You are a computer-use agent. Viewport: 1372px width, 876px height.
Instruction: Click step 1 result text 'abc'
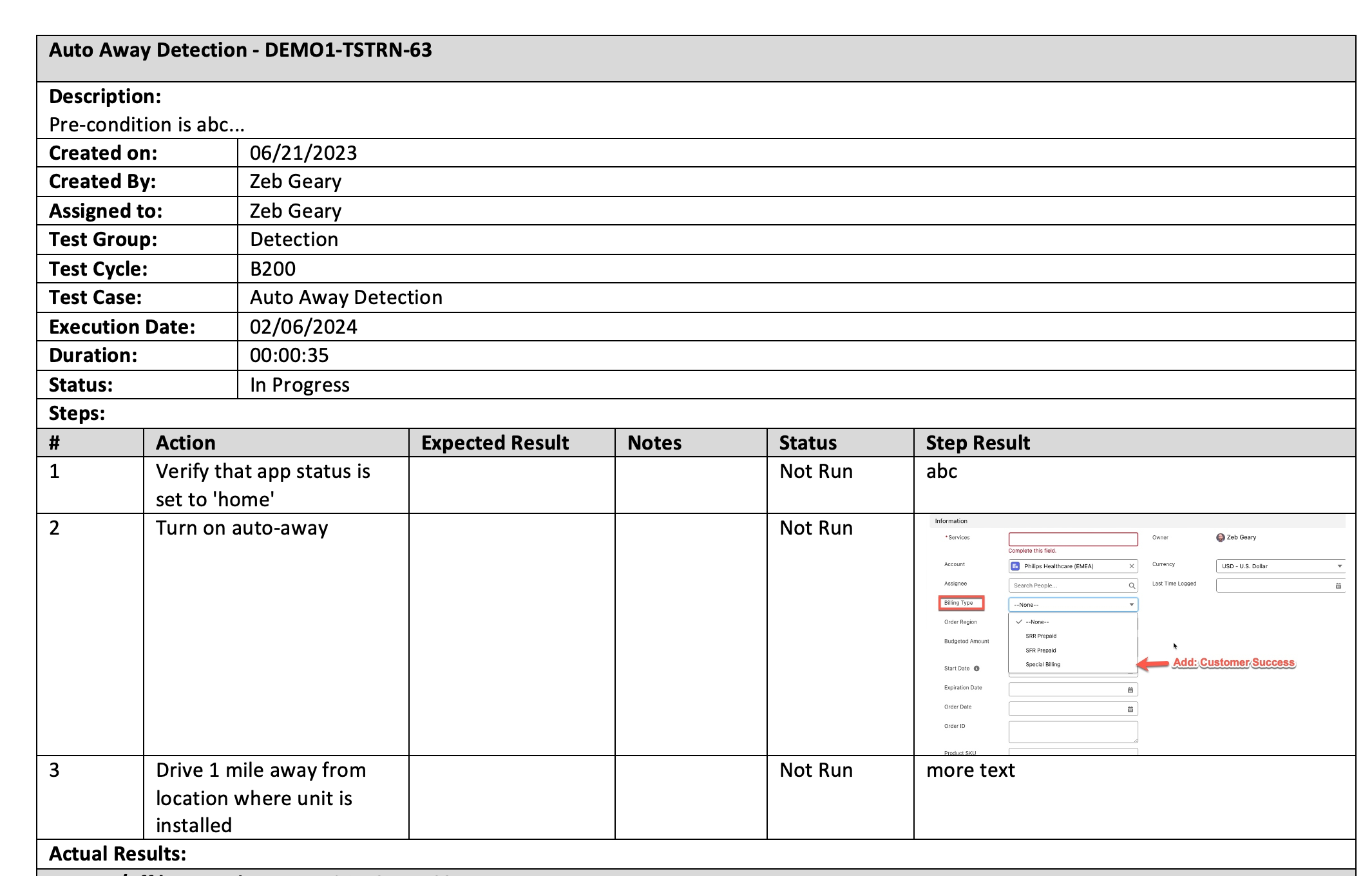(942, 471)
